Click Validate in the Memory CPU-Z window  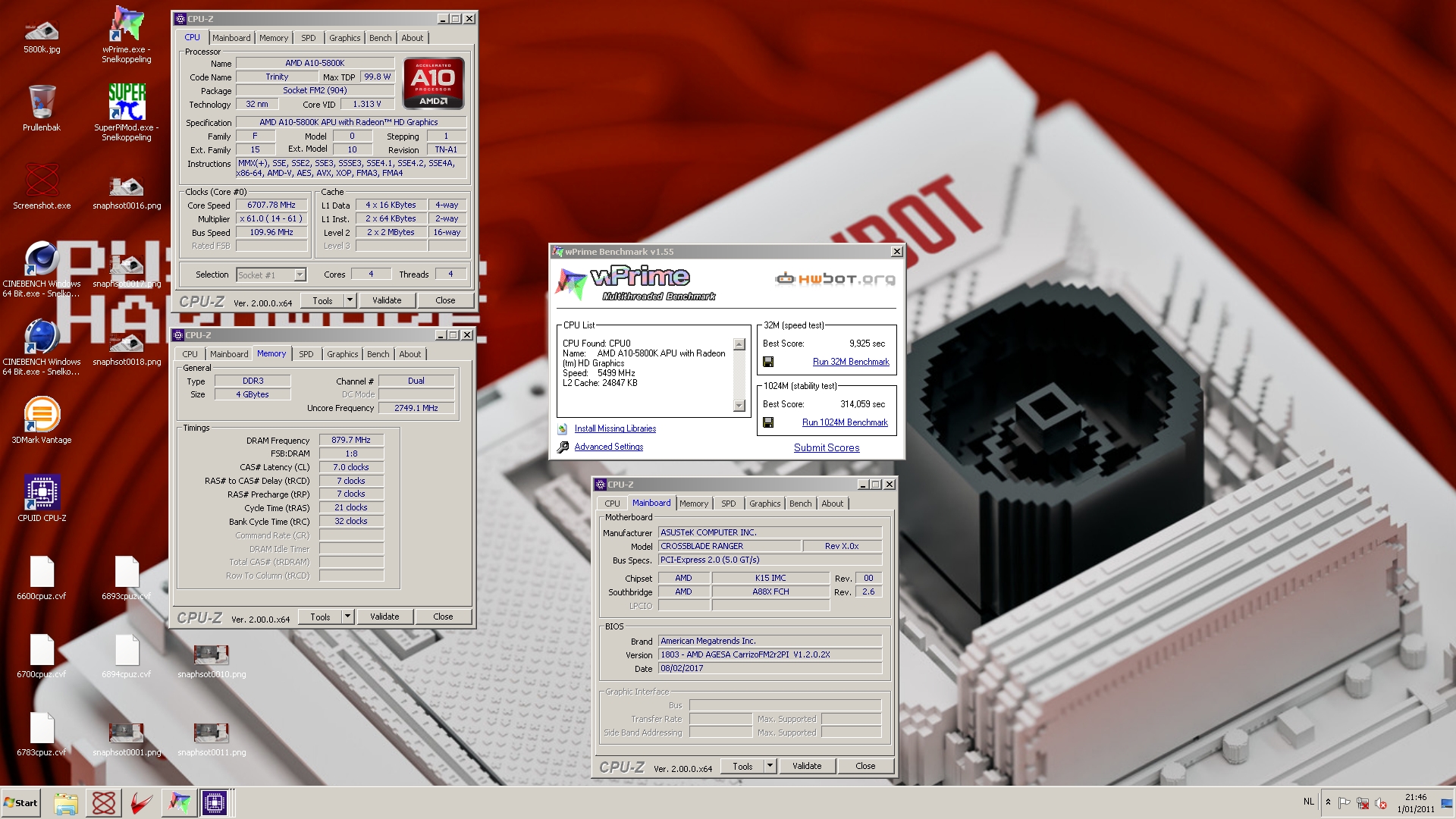tap(384, 617)
